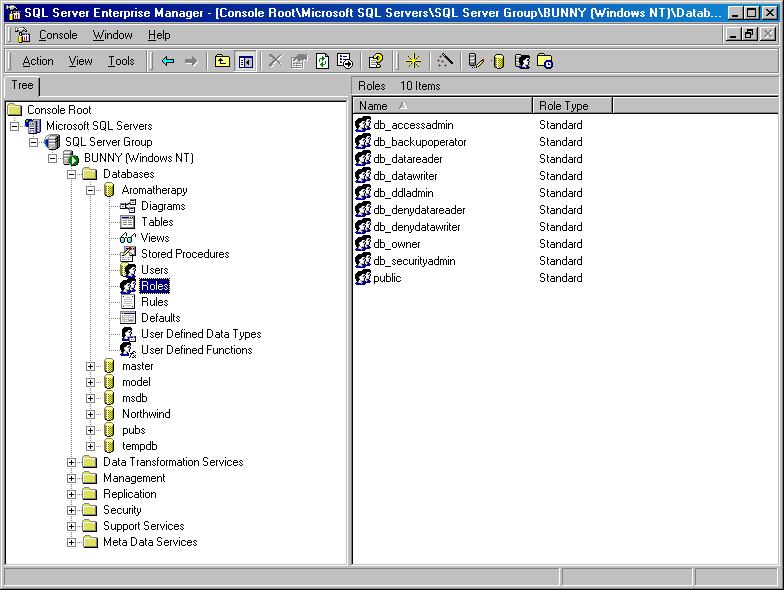The width and height of the screenshot is (784, 590).
Task: Sort by the Name column header
Action: [443, 106]
